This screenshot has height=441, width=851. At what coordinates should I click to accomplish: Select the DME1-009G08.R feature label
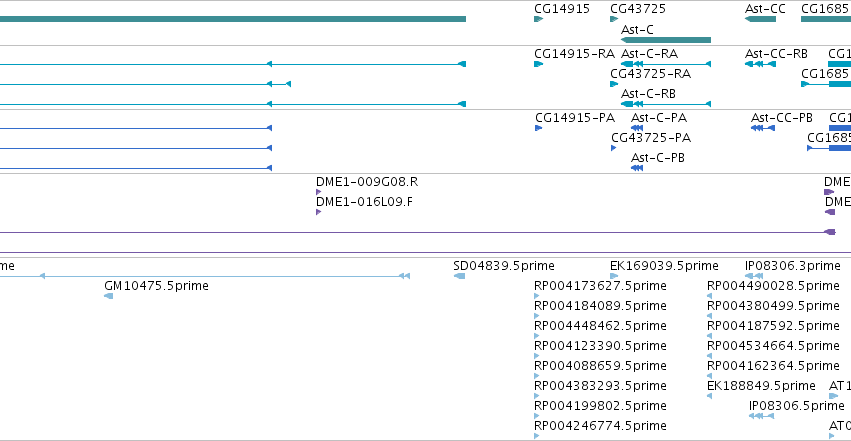[367, 182]
